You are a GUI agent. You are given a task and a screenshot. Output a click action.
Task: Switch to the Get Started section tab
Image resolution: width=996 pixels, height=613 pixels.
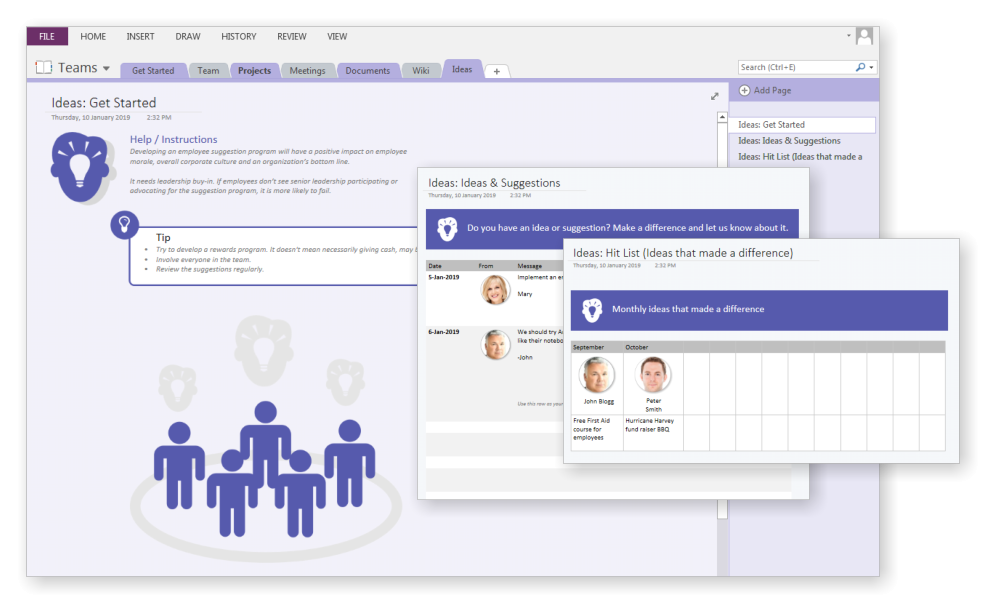[x=153, y=71]
